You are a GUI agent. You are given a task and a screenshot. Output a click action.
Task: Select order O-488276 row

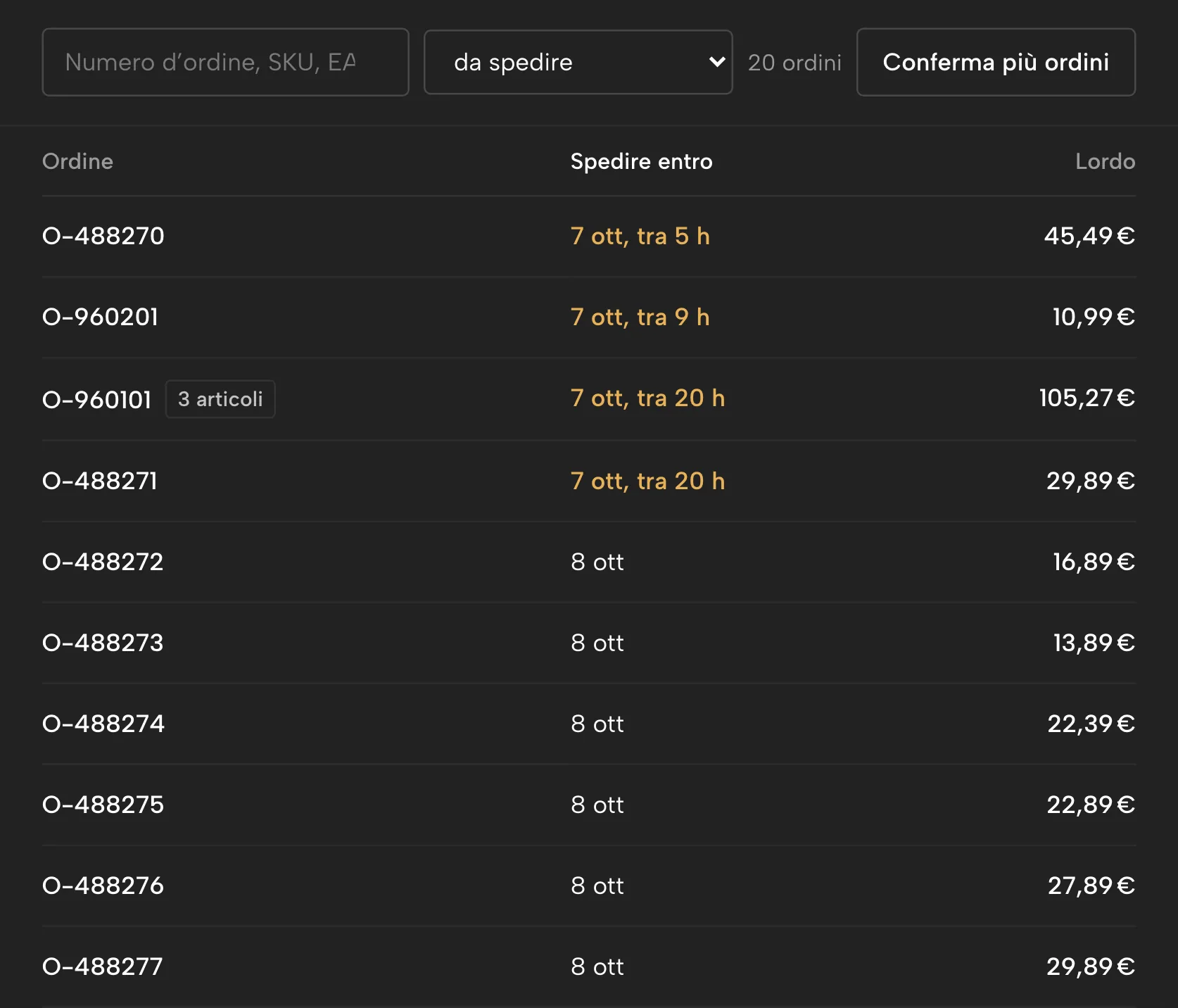coord(589,886)
